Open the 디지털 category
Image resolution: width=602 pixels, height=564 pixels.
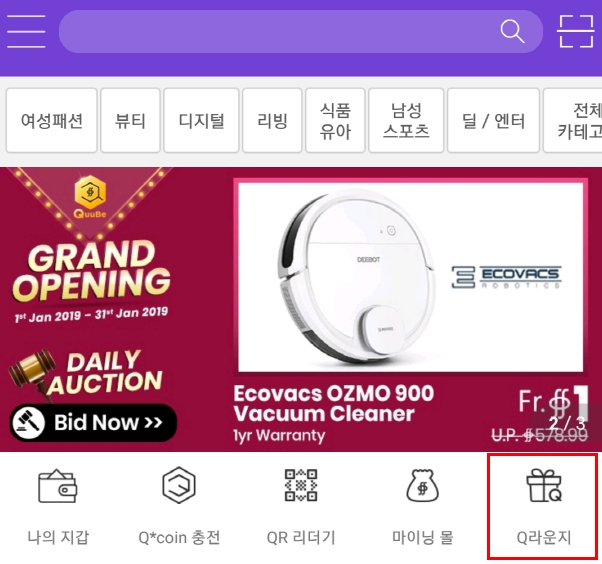pyautogui.click(x=201, y=121)
